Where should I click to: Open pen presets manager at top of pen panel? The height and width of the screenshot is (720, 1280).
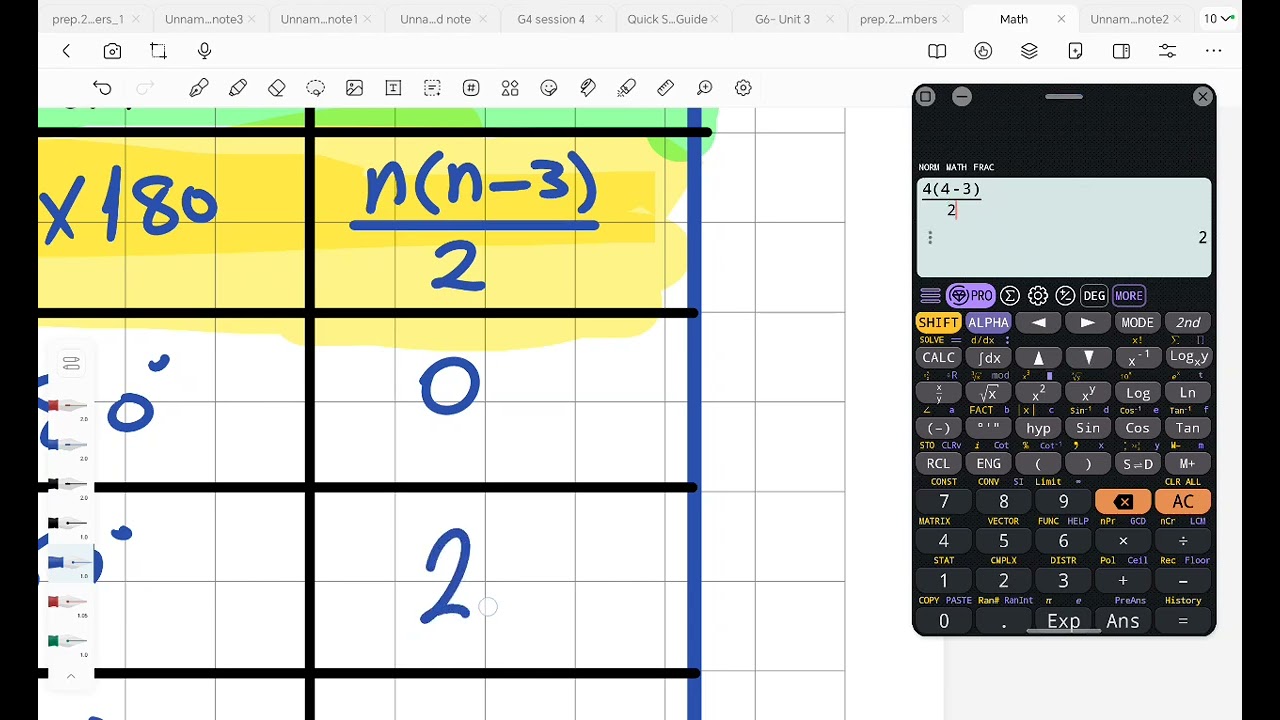coord(71,364)
